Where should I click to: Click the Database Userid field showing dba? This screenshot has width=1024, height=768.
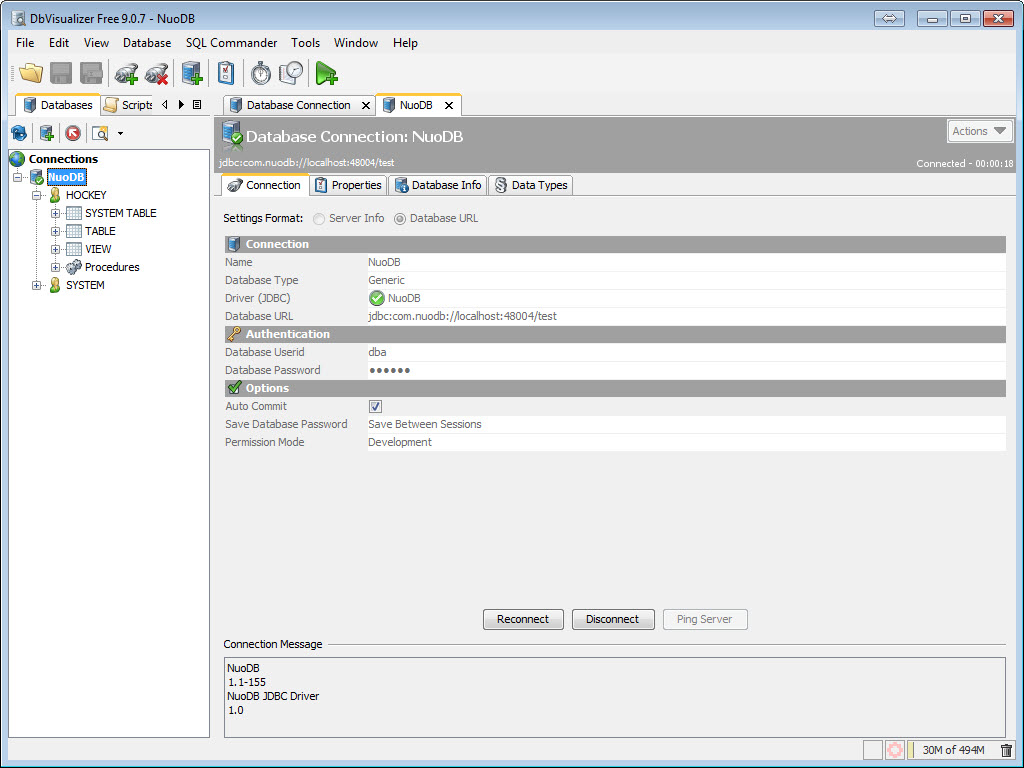(x=686, y=352)
